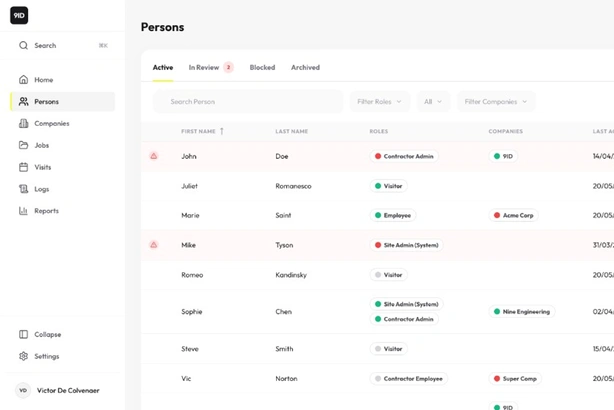Viewport: 614px width, 410px height.
Task: Click the Reports bar chart icon
Action: (23, 211)
